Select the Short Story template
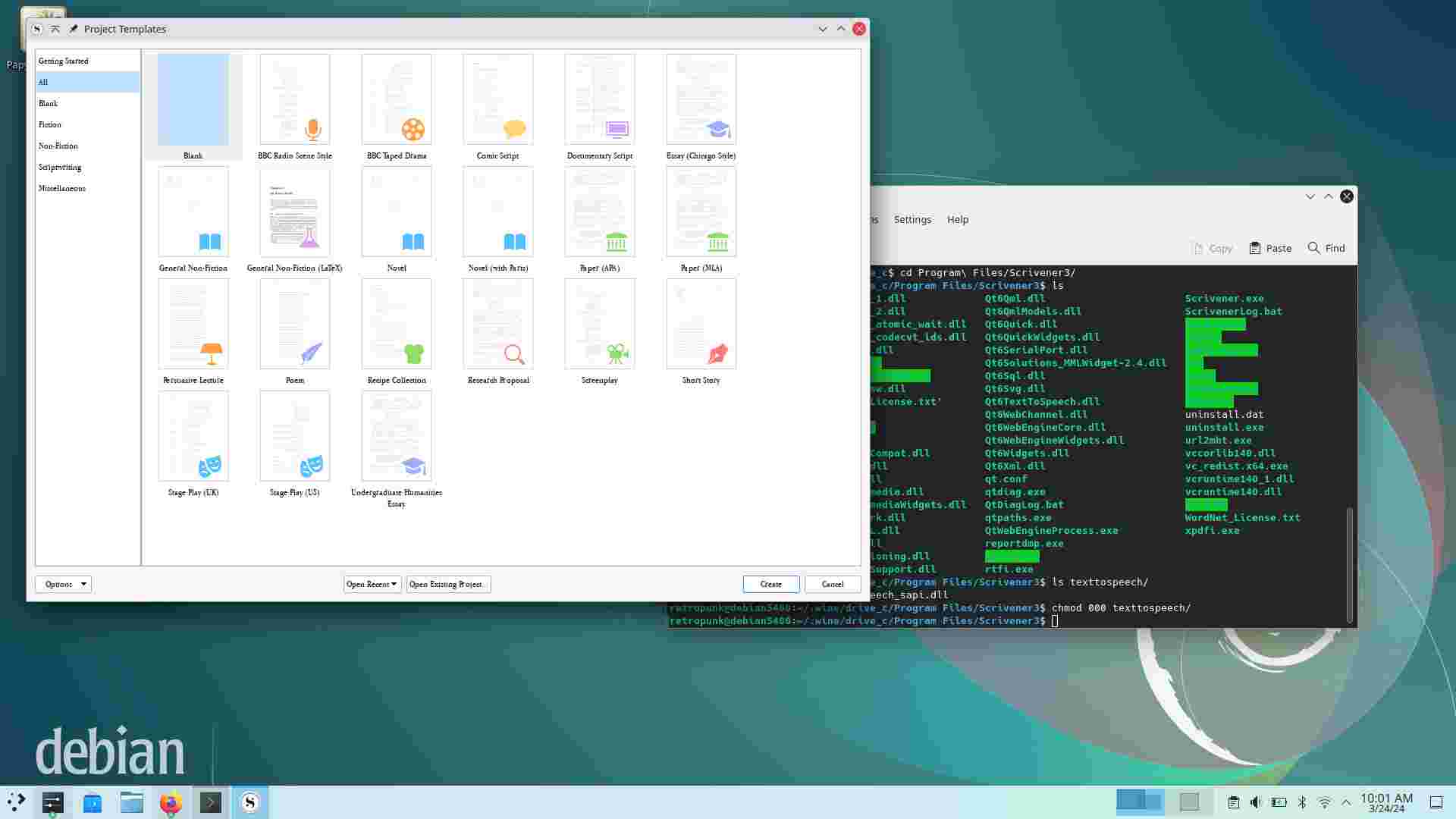 tap(701, 325)
